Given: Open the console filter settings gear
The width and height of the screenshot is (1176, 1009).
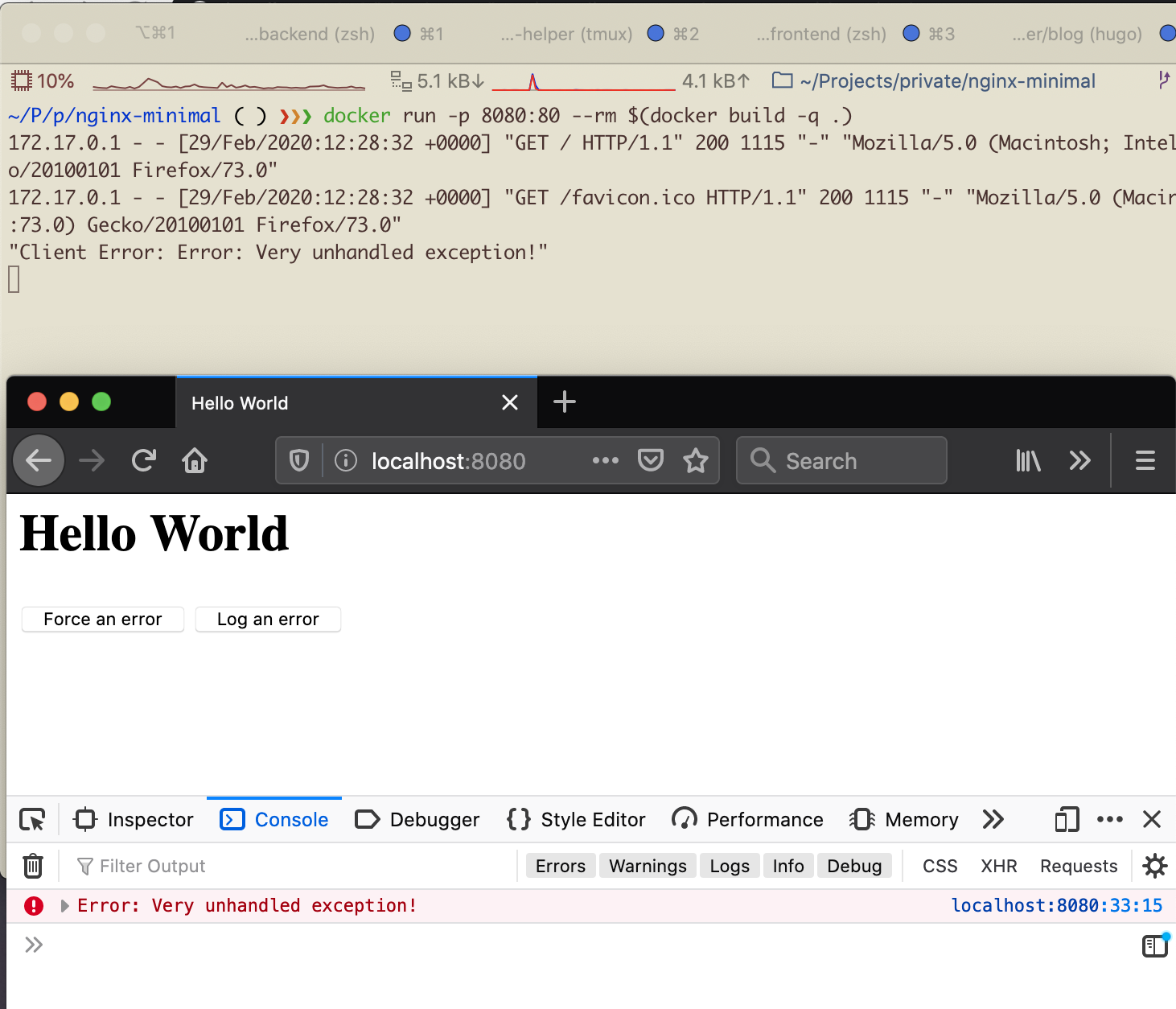Looking at the screenshot, I should (x=1154, y=866).
